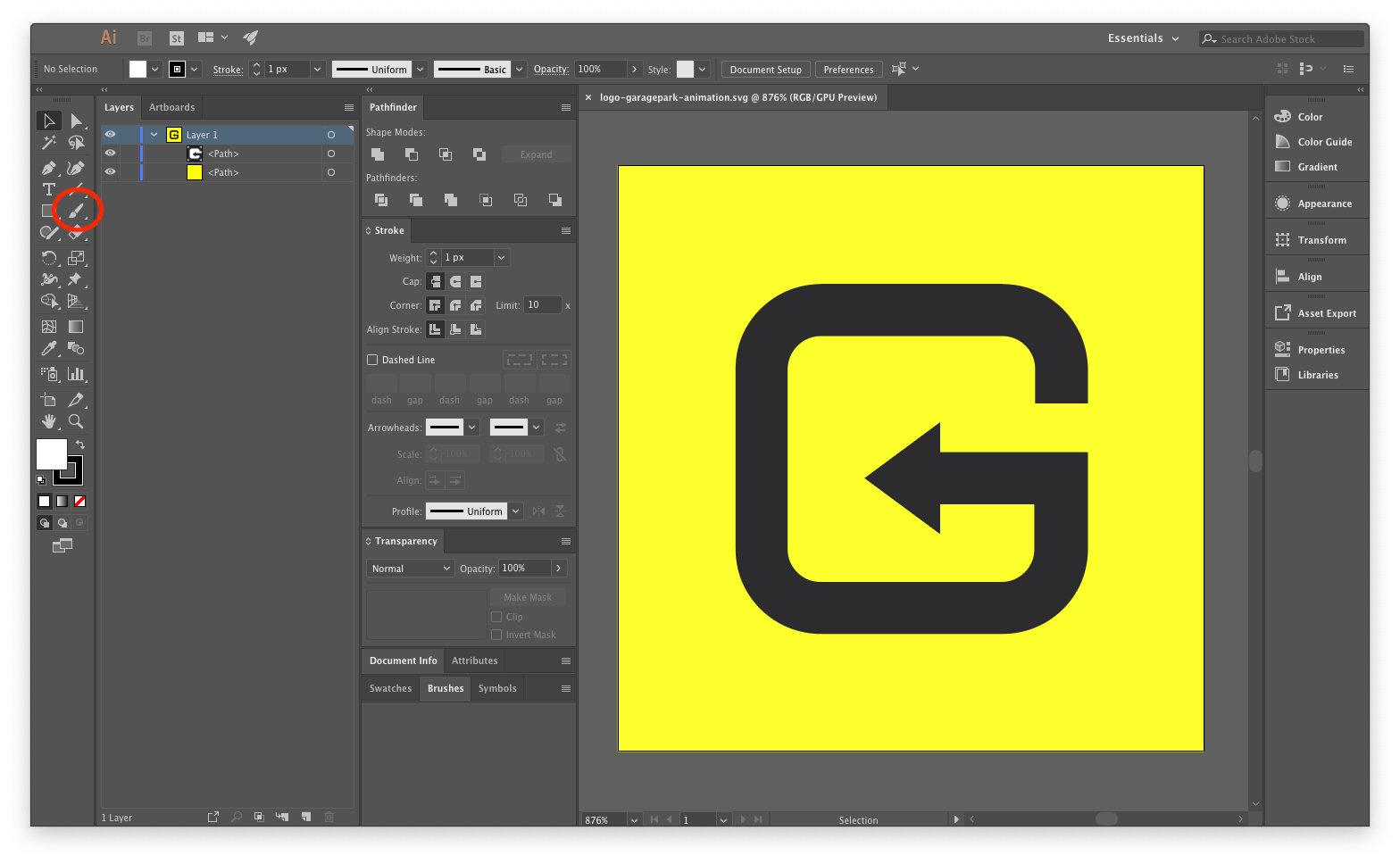The width and height of the screenshot is (1400, 864).
Task: Collapse Layer 1 with its chevron
Action: [154, 135]
